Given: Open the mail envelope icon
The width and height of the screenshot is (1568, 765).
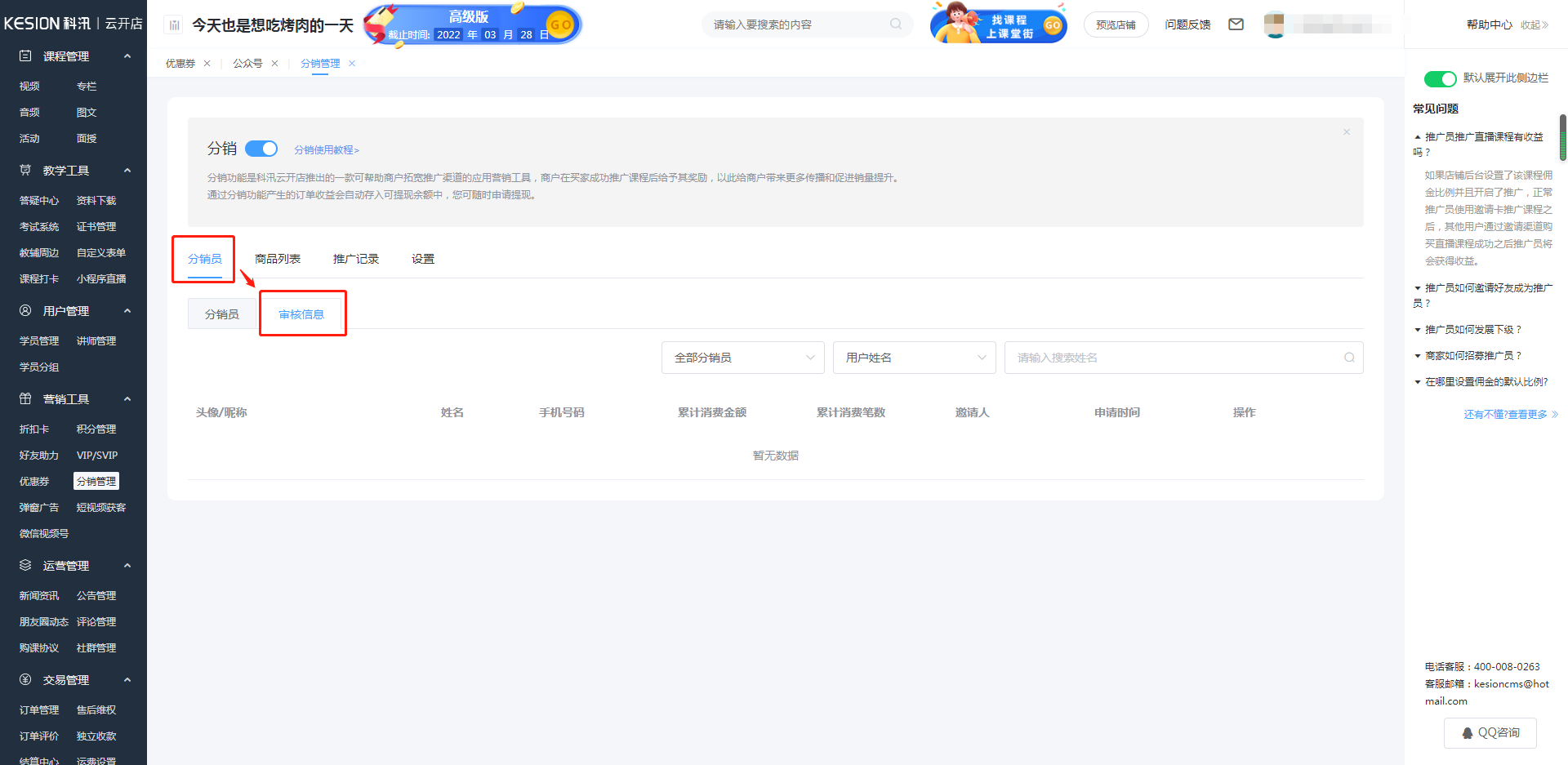Looking at the screenshot, I should point(1236,24).
